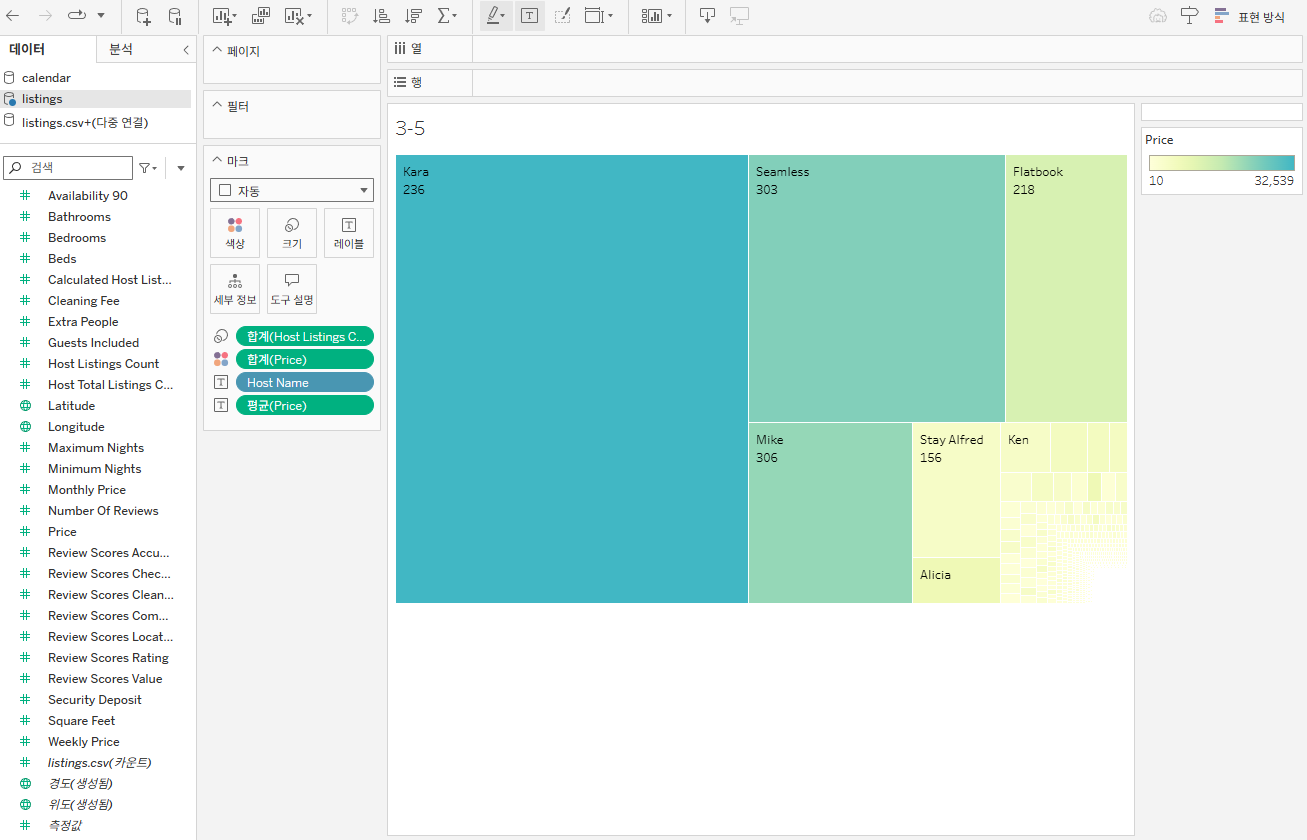Image resolution: width=1307 pixels, height=840 pixels.
Task: Click the back arrow in the toolbar
Action: pyautogui.click(x=13, y=16)
